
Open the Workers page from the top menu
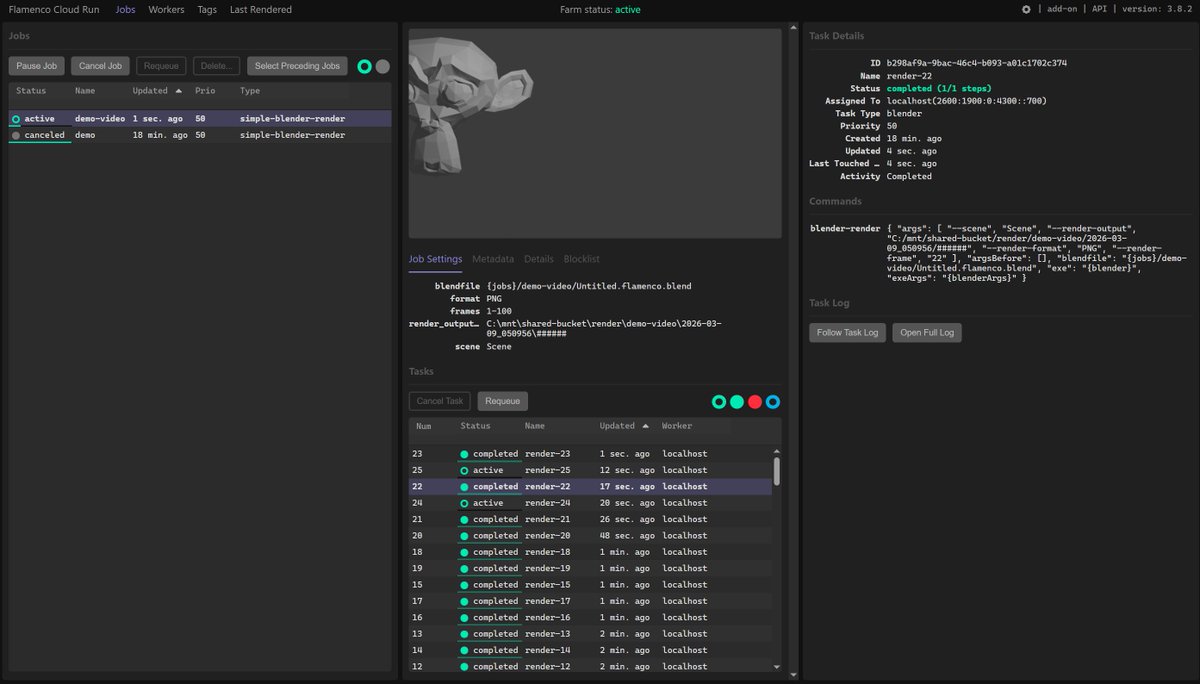[x=166, y=9]
